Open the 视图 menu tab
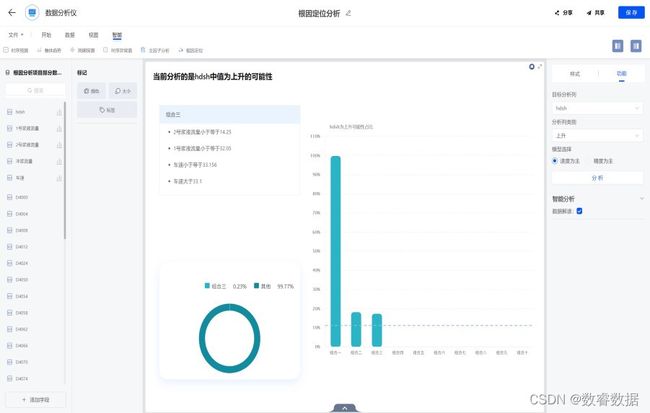 [x=93, y=35]
